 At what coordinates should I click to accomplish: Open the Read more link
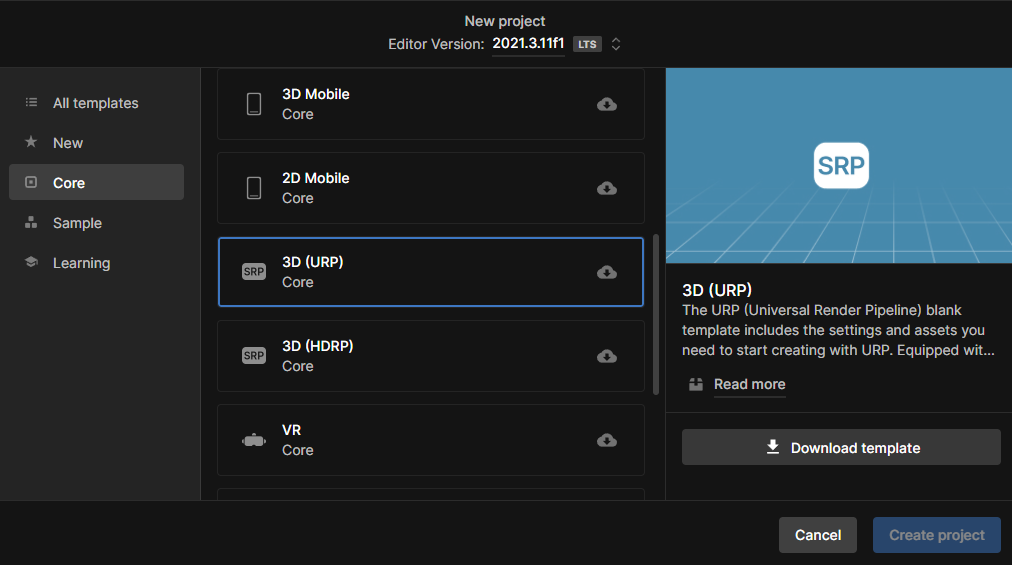pyautogui.click(x=749, y=384)
